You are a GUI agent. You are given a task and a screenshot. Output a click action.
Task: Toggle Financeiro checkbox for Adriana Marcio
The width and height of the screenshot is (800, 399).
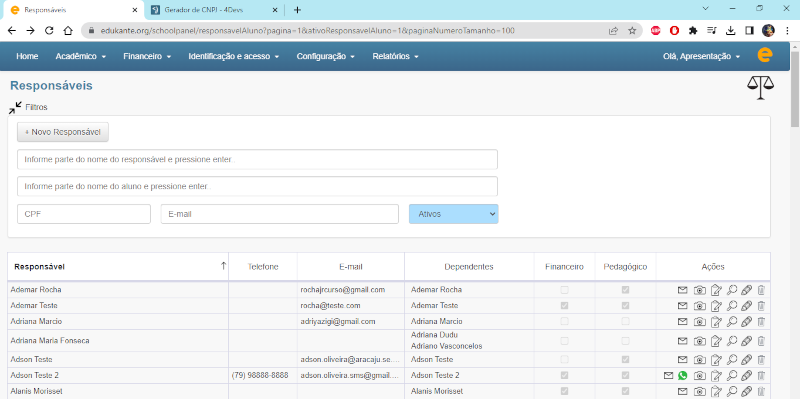pos(564,321)
